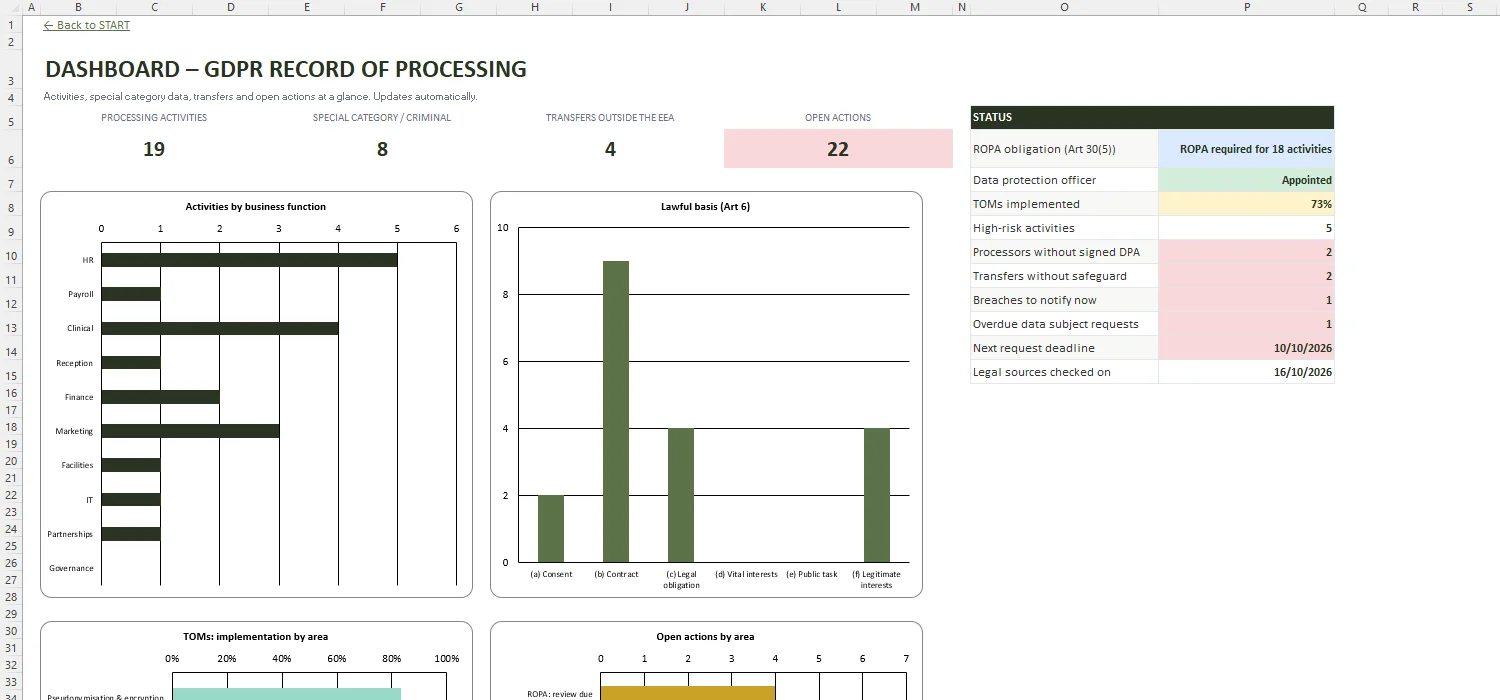This screenshot has width=1500, height=700.
Task: Select the Marketing bar in the business function chart
Action: coord(190,431)
